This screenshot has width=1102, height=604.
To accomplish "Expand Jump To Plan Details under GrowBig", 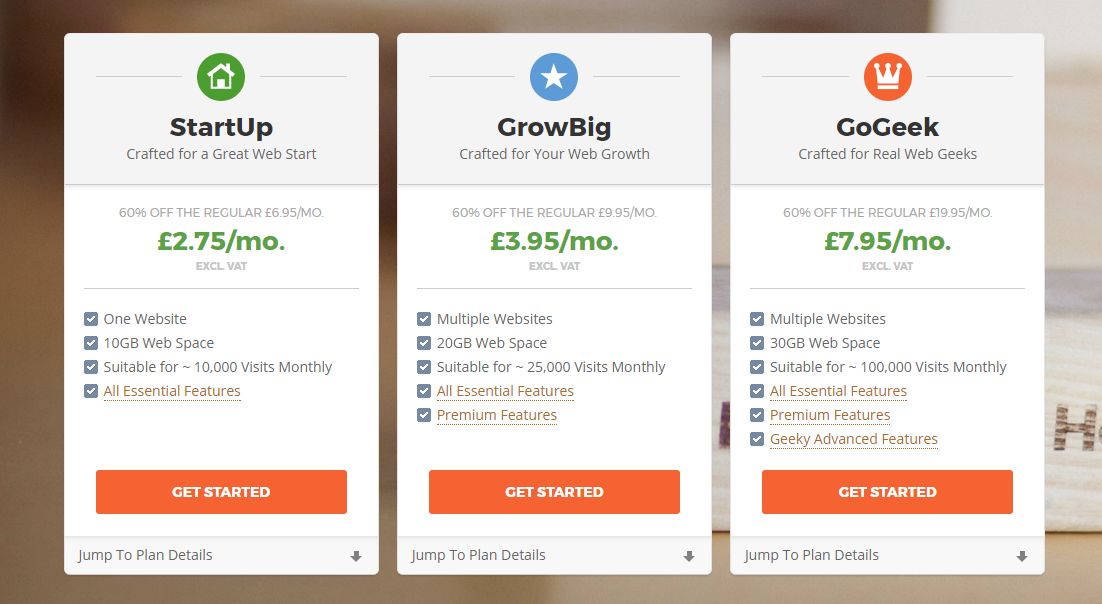I will click(x=555, y=555).
